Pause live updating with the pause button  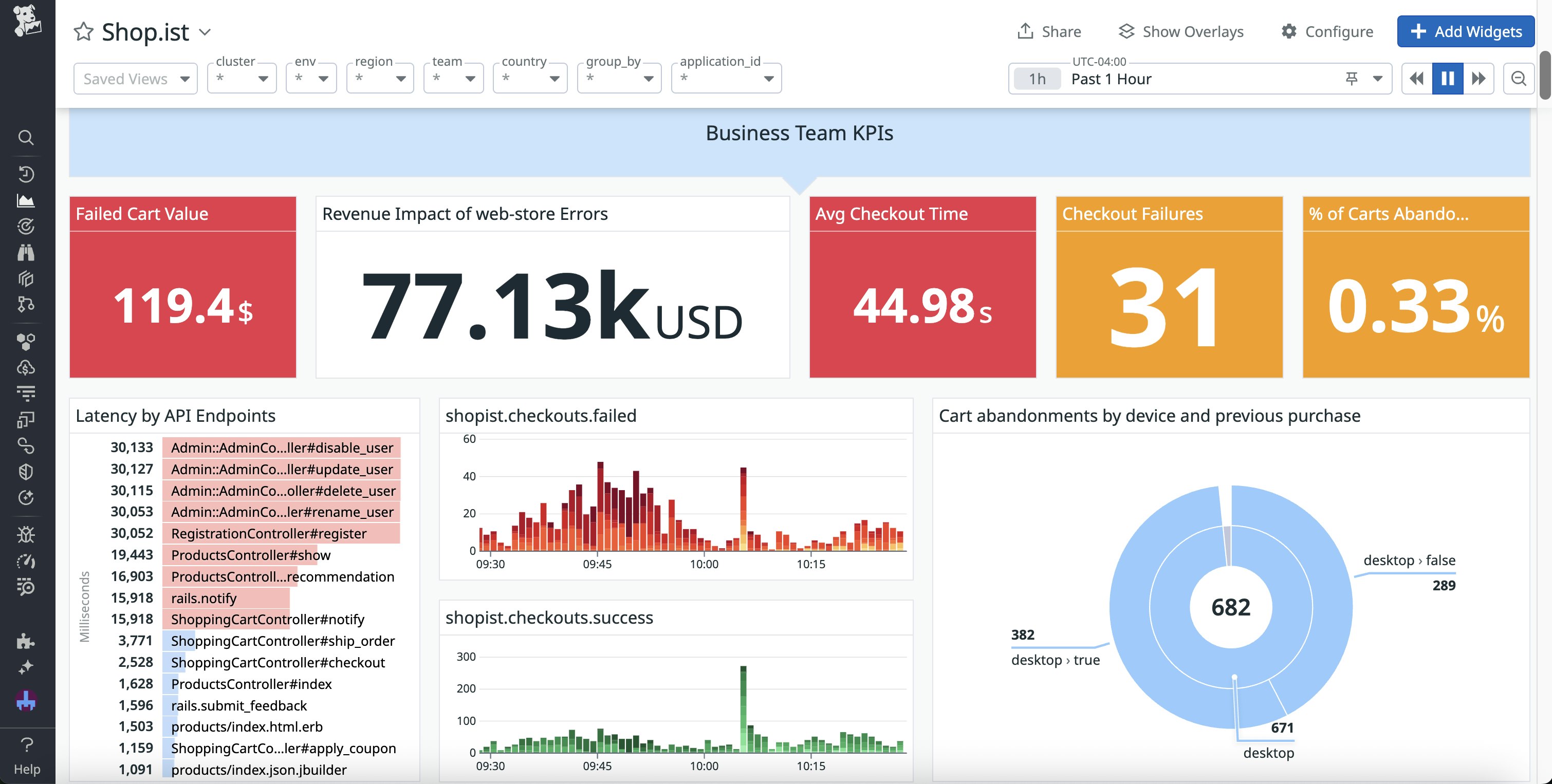point(1447,78)
